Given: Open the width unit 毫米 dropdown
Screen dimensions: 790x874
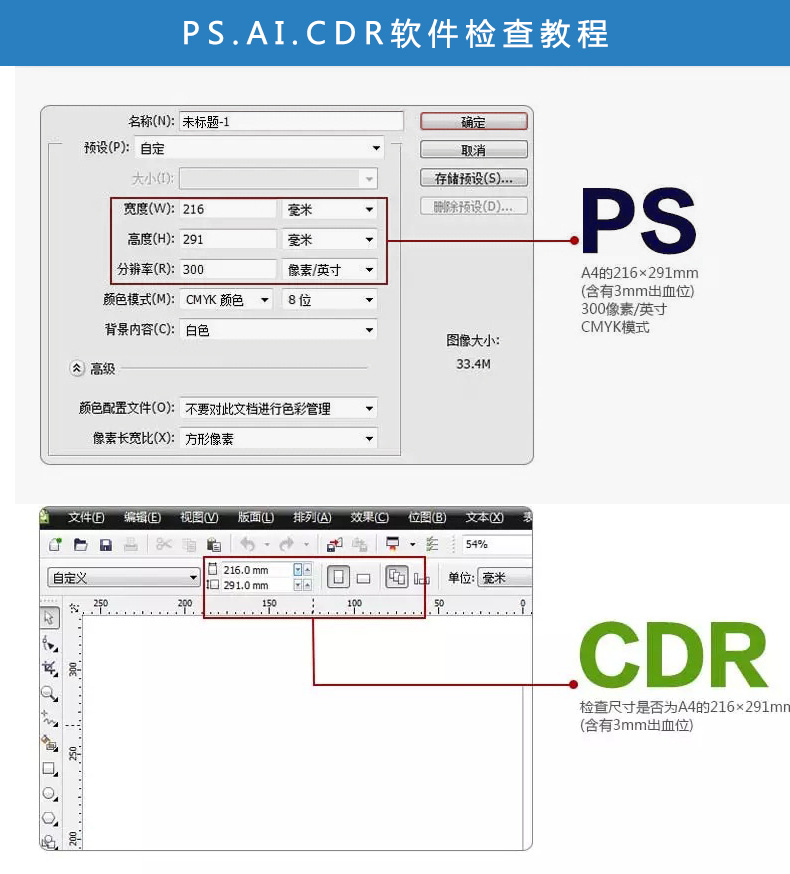Looking at the screenshot, I should pyautogui.click(x=329, y=210).
